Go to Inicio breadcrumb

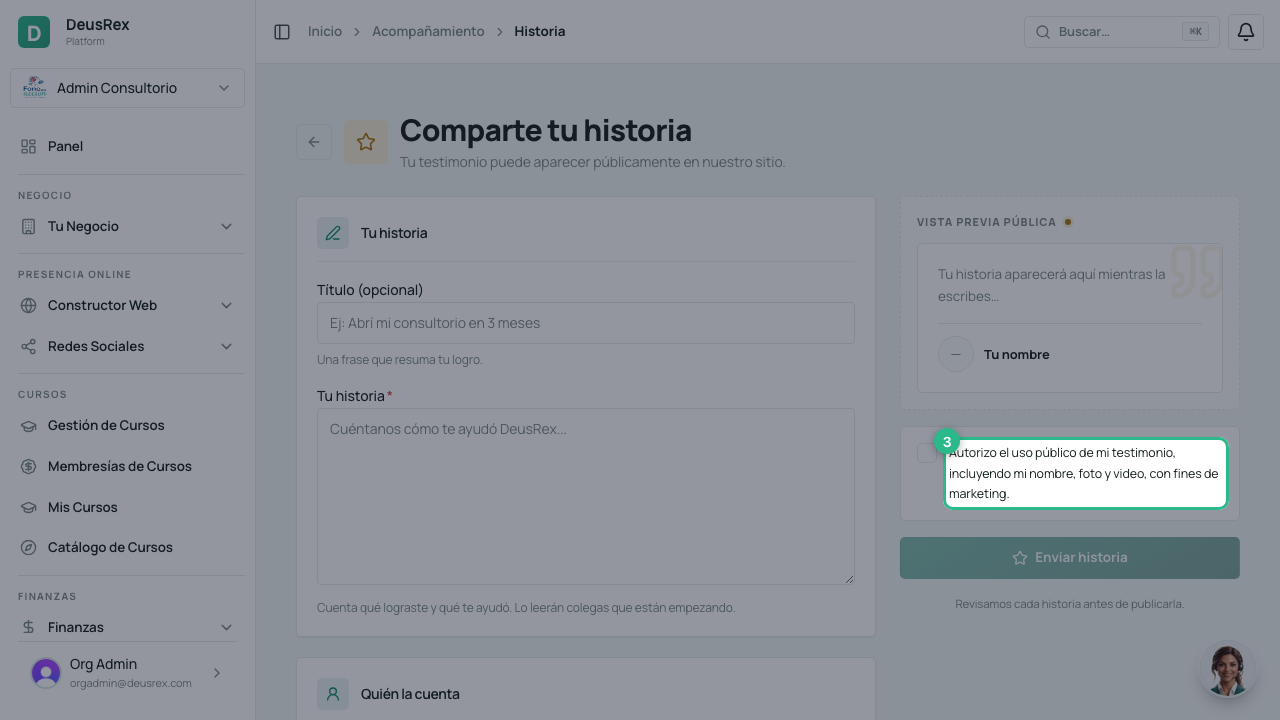(325, 32)
